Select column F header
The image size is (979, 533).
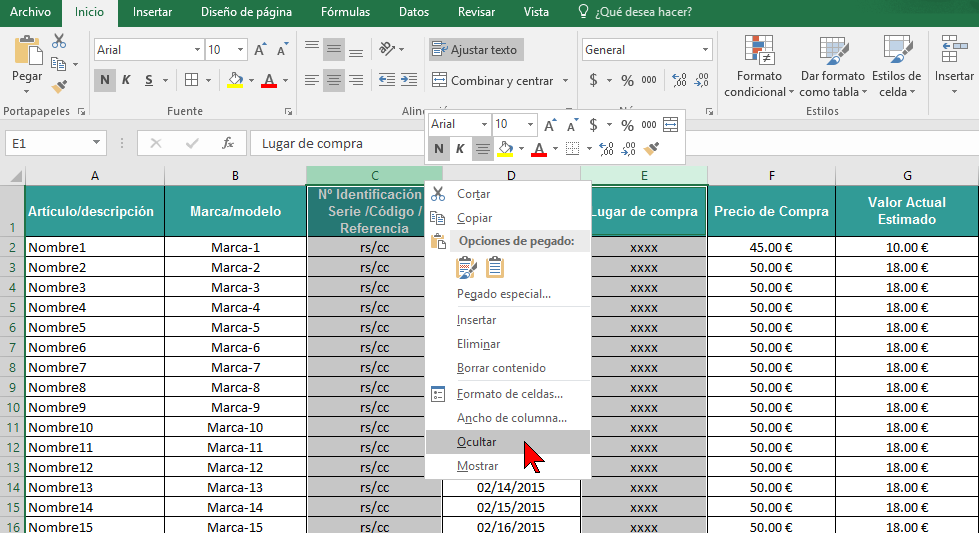tap(772, 175)
